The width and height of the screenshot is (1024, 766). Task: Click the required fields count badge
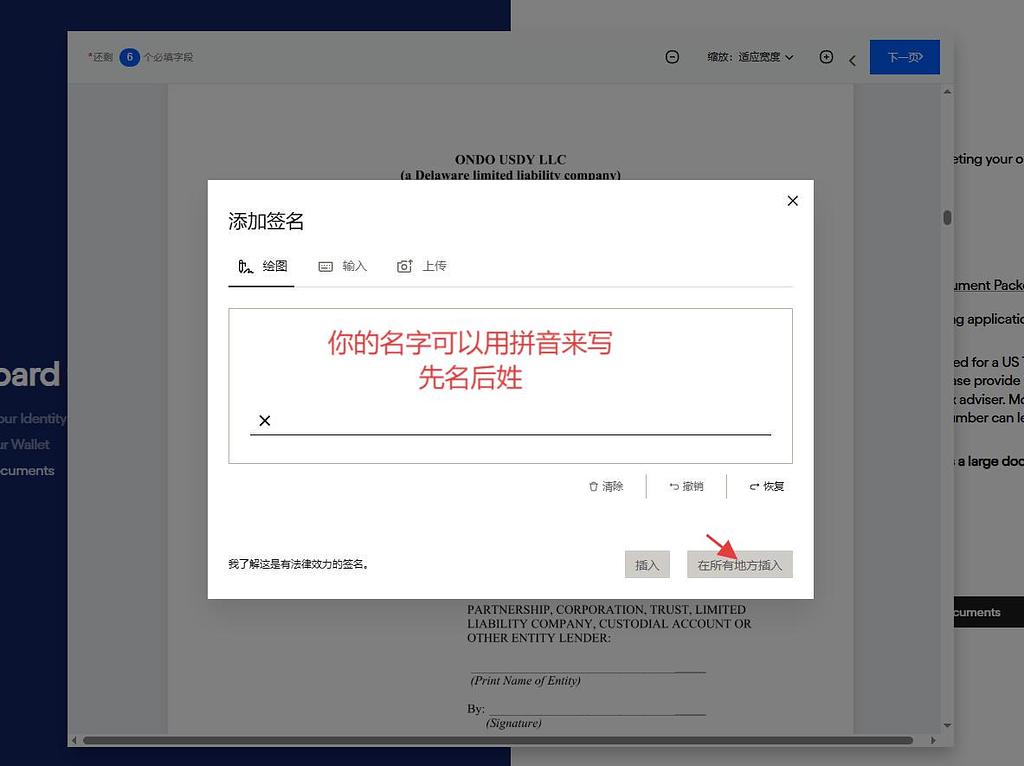click(129, 57)
